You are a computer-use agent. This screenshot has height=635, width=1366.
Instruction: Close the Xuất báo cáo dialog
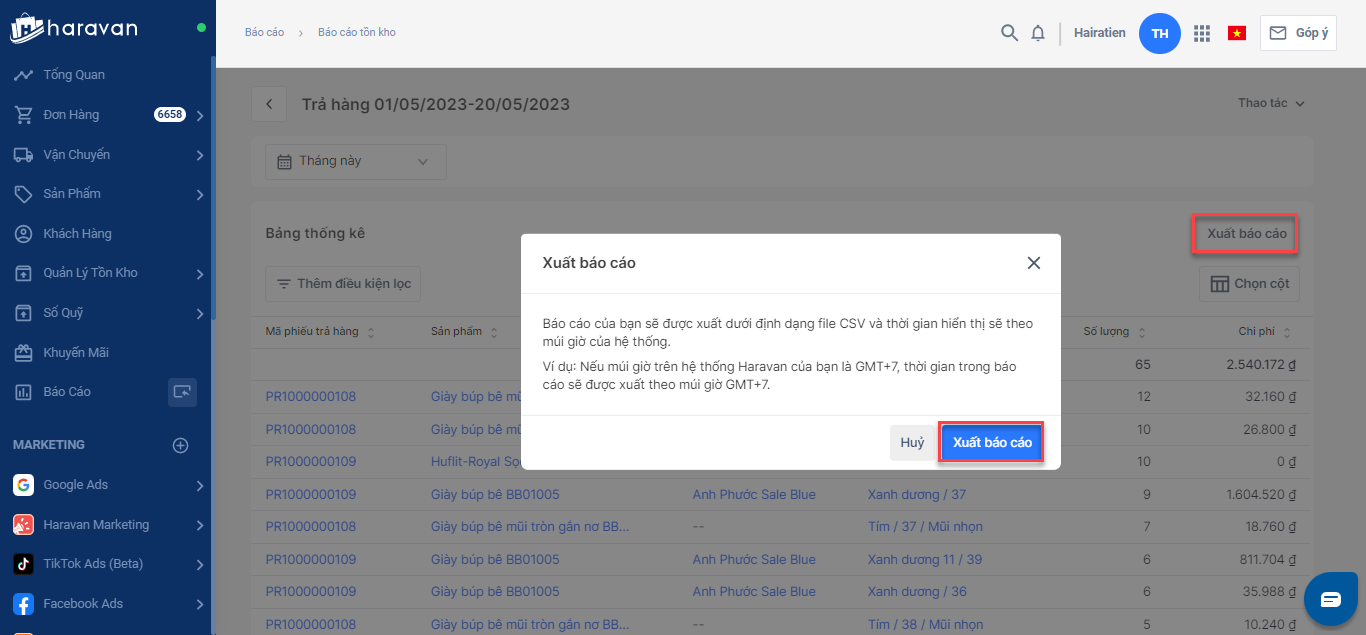point(1034,263)
